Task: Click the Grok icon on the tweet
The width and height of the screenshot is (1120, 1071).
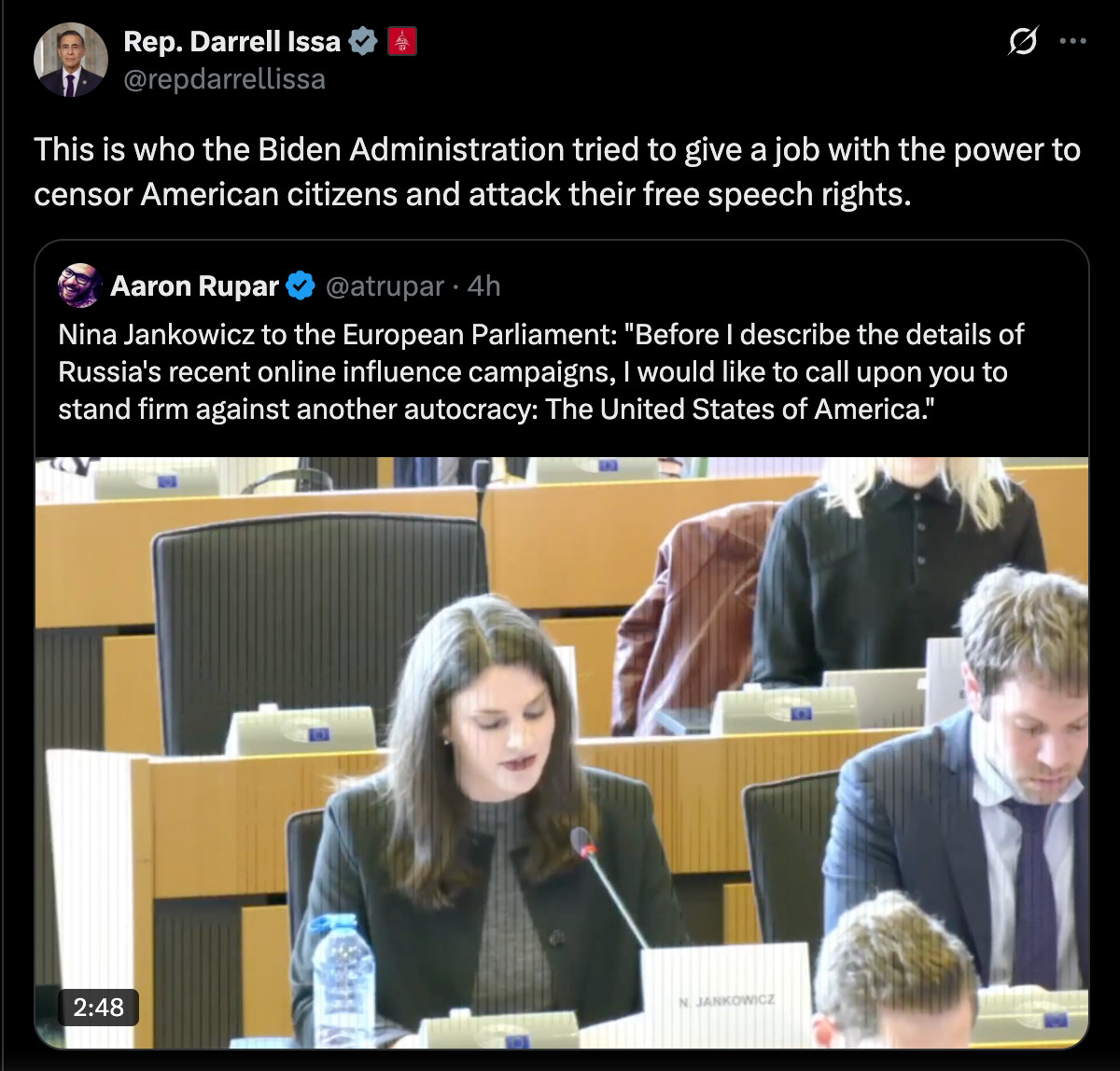Action: click(1024, 41)
